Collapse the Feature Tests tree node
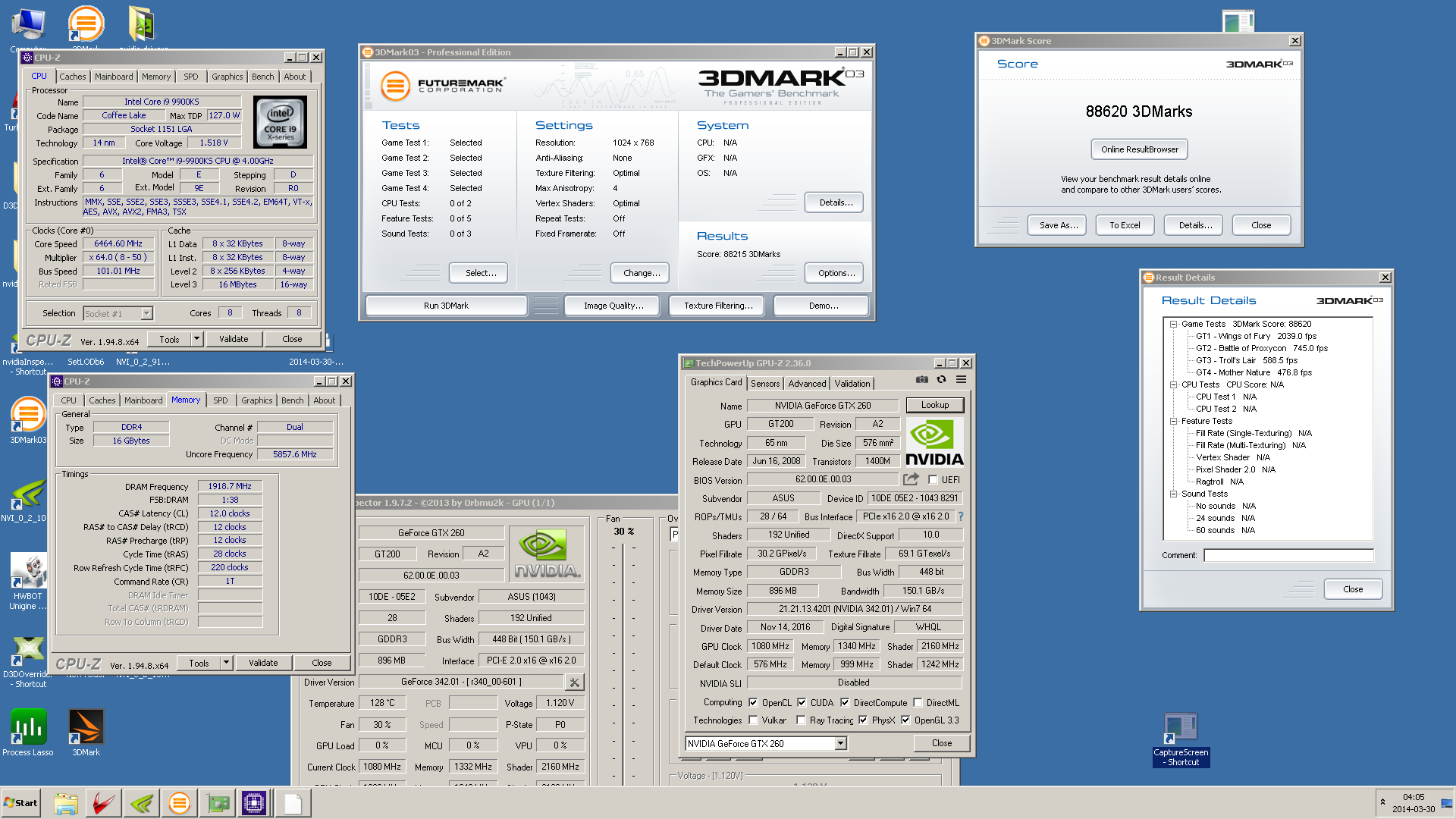 coord(1173,421)
